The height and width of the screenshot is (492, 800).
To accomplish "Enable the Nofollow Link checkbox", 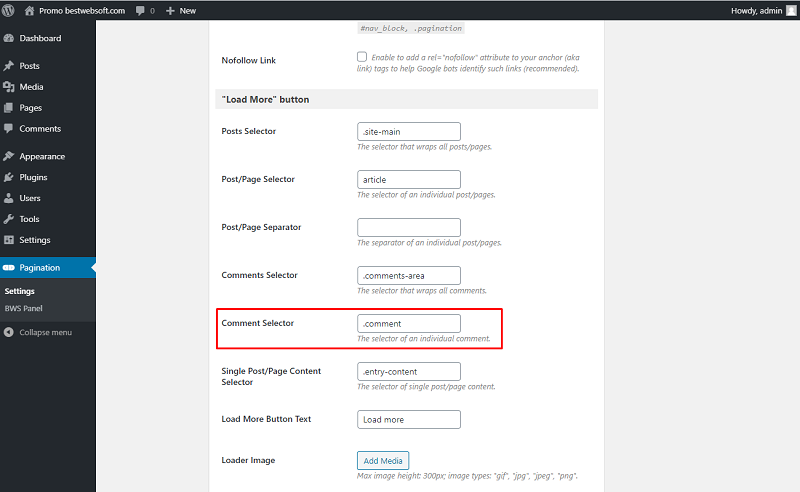I will pos(362,57).
